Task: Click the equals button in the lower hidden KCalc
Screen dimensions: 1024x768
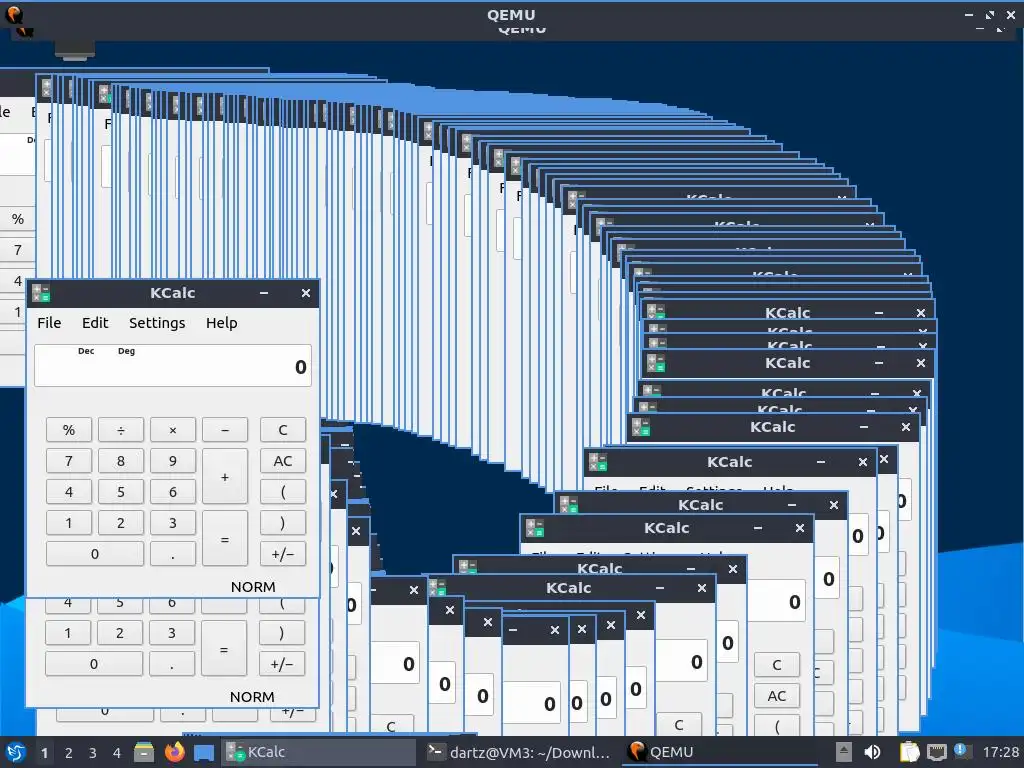Action: (x=223, y=648)
